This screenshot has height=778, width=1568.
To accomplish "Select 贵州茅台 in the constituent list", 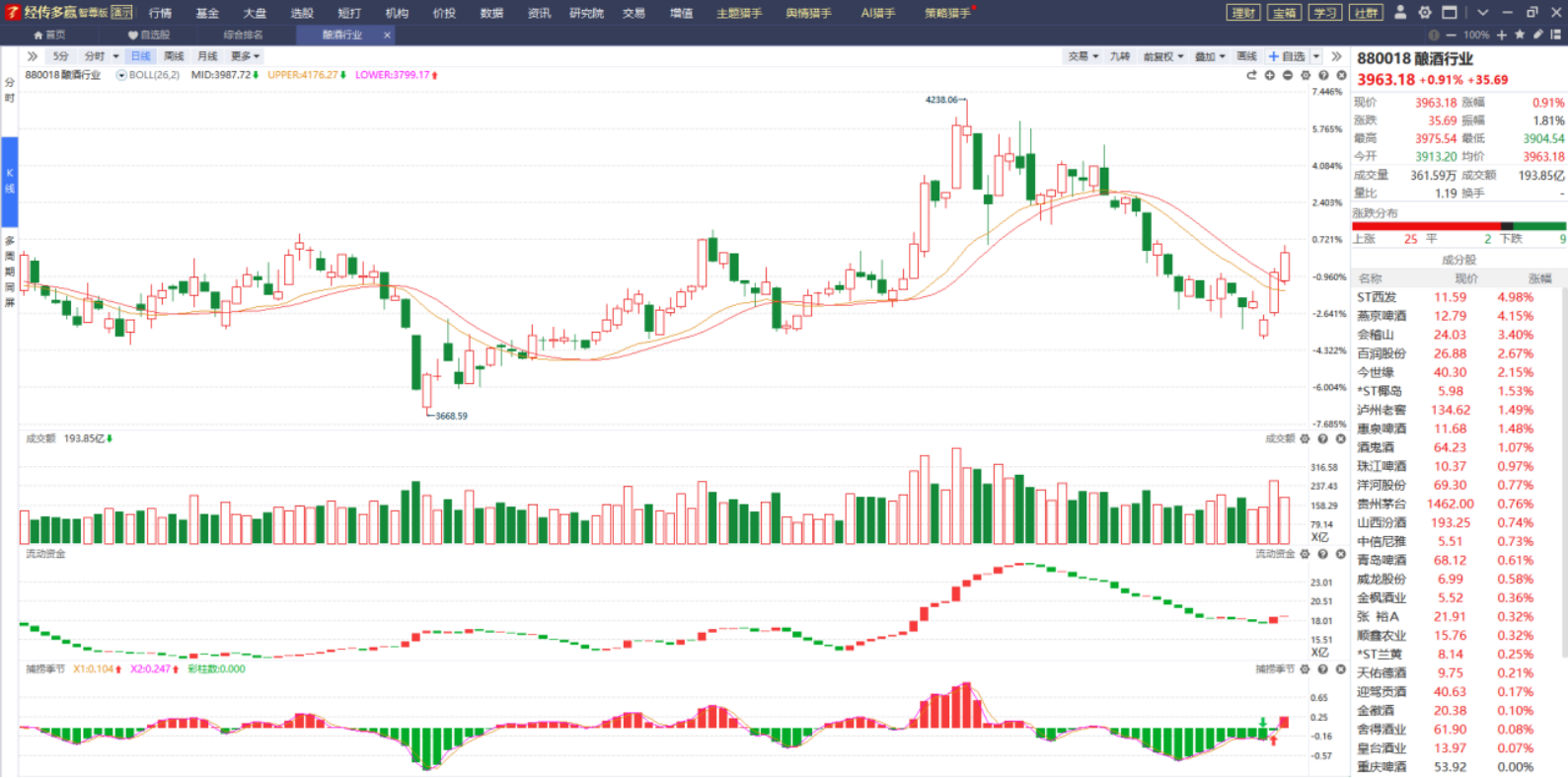I will click(x=1381, y=504).
